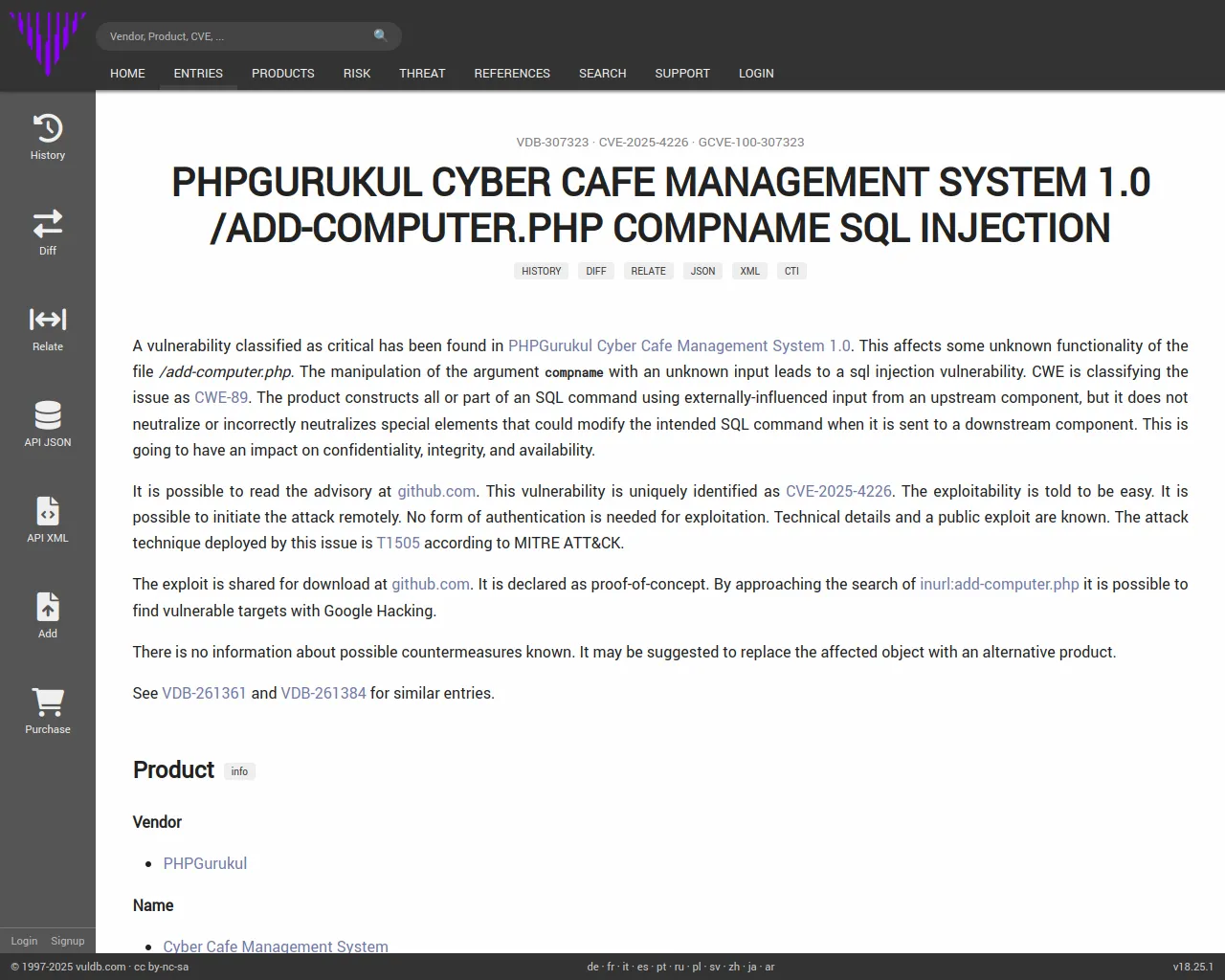Open the advisory github.com link
The height and width of the screenshot is (980, 1225).
coord(436,491)
